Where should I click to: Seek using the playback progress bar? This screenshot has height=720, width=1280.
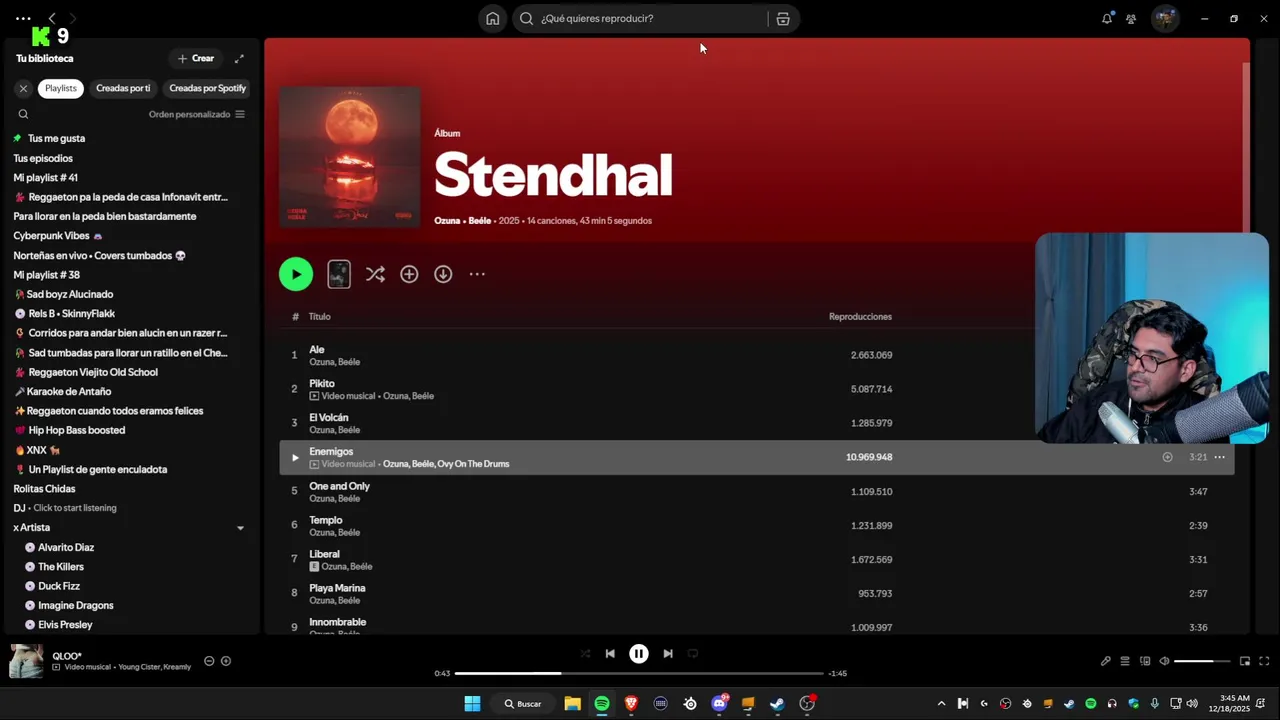tap(639, 673)
